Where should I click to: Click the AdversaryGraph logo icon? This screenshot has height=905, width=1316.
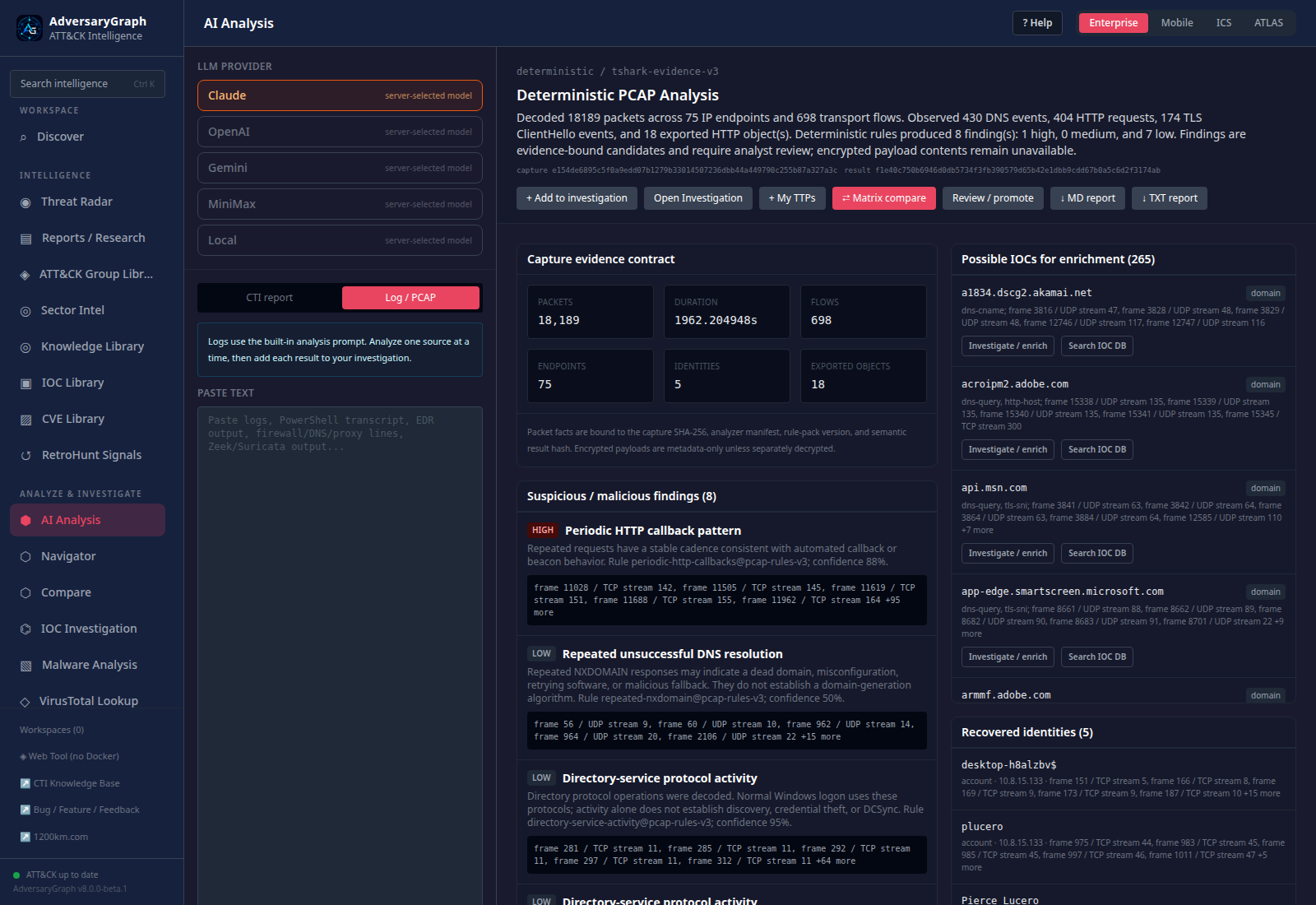[30, 28]
